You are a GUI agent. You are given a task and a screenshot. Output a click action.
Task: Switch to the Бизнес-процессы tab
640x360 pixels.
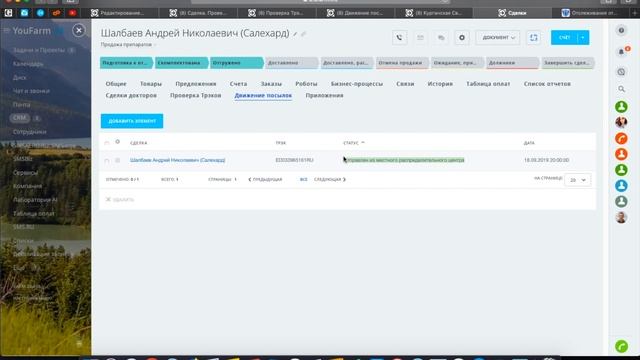357,84
